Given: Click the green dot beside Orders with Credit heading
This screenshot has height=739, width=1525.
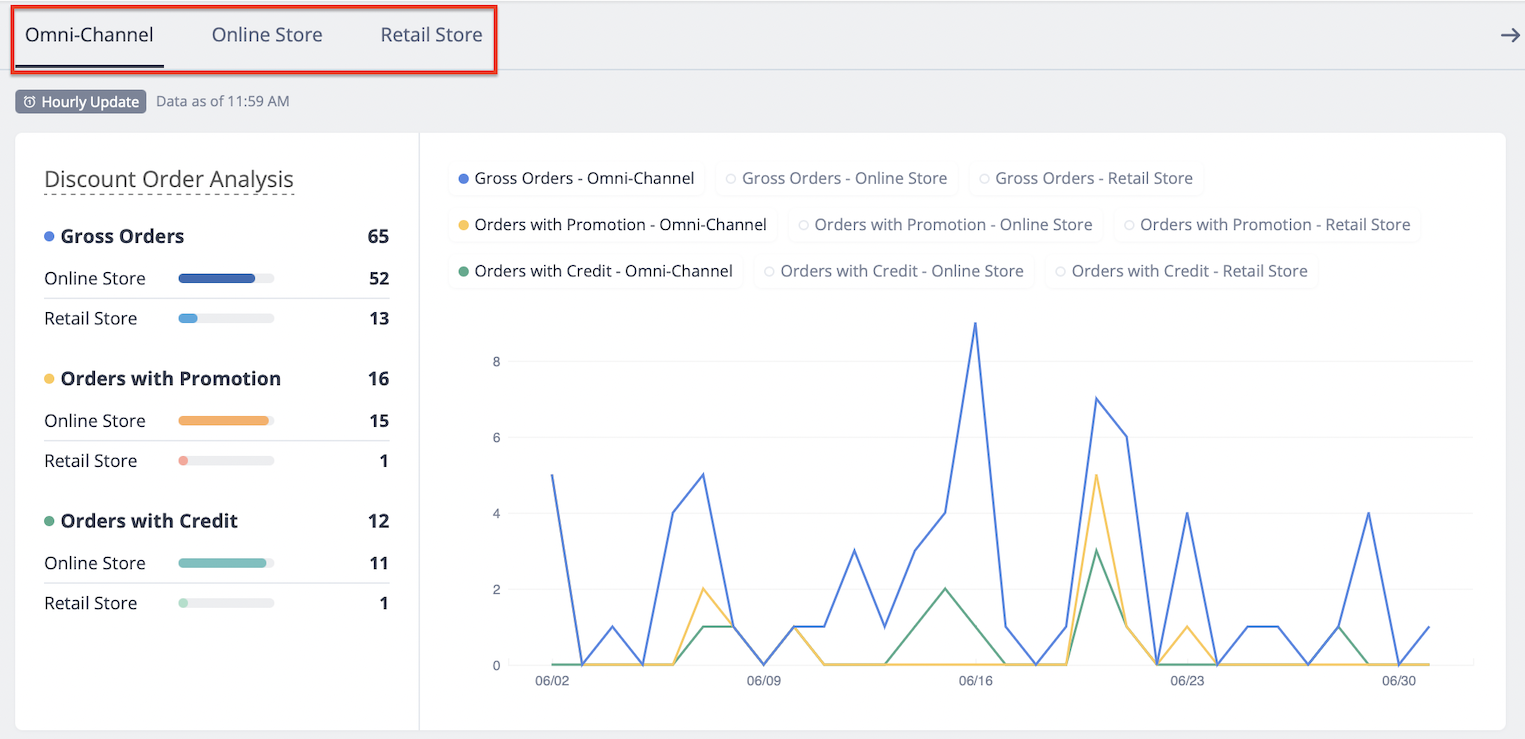Looking at the screenshot, I should point(49,521).
